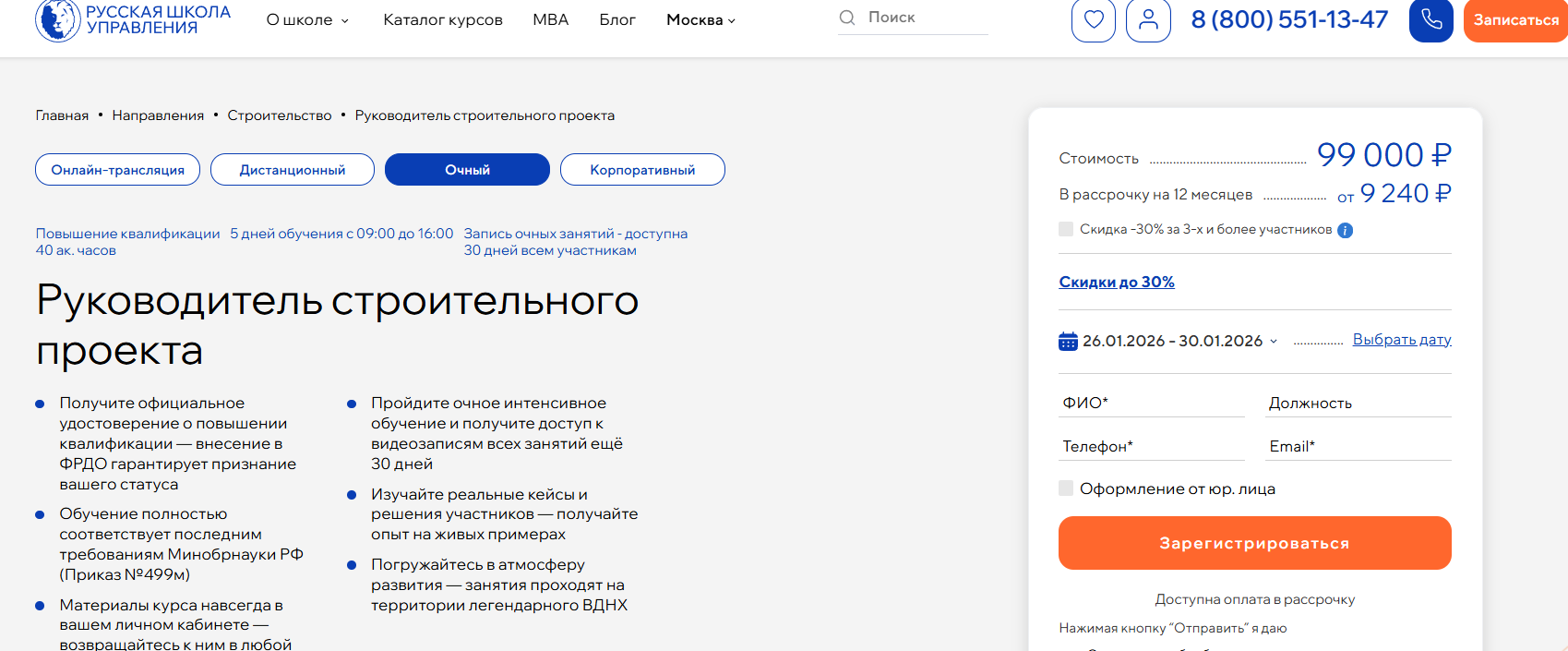Click the 'Выбрать дату' link

(1401, 340)
